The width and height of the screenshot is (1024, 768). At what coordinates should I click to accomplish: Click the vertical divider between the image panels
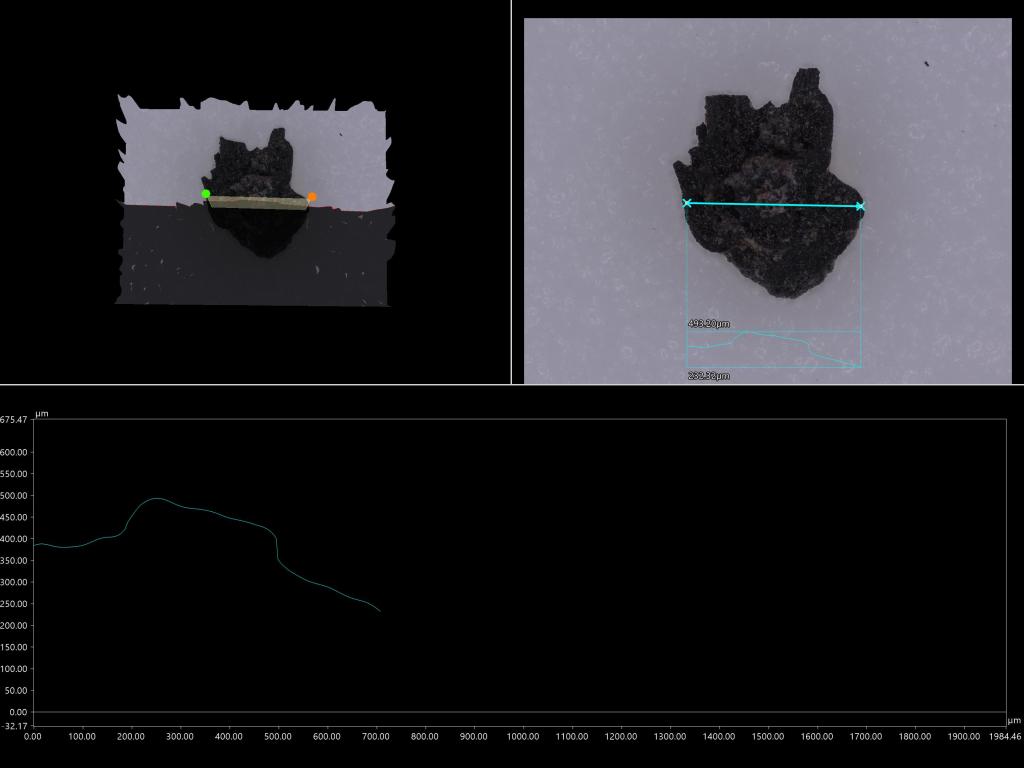pos(512,192)
